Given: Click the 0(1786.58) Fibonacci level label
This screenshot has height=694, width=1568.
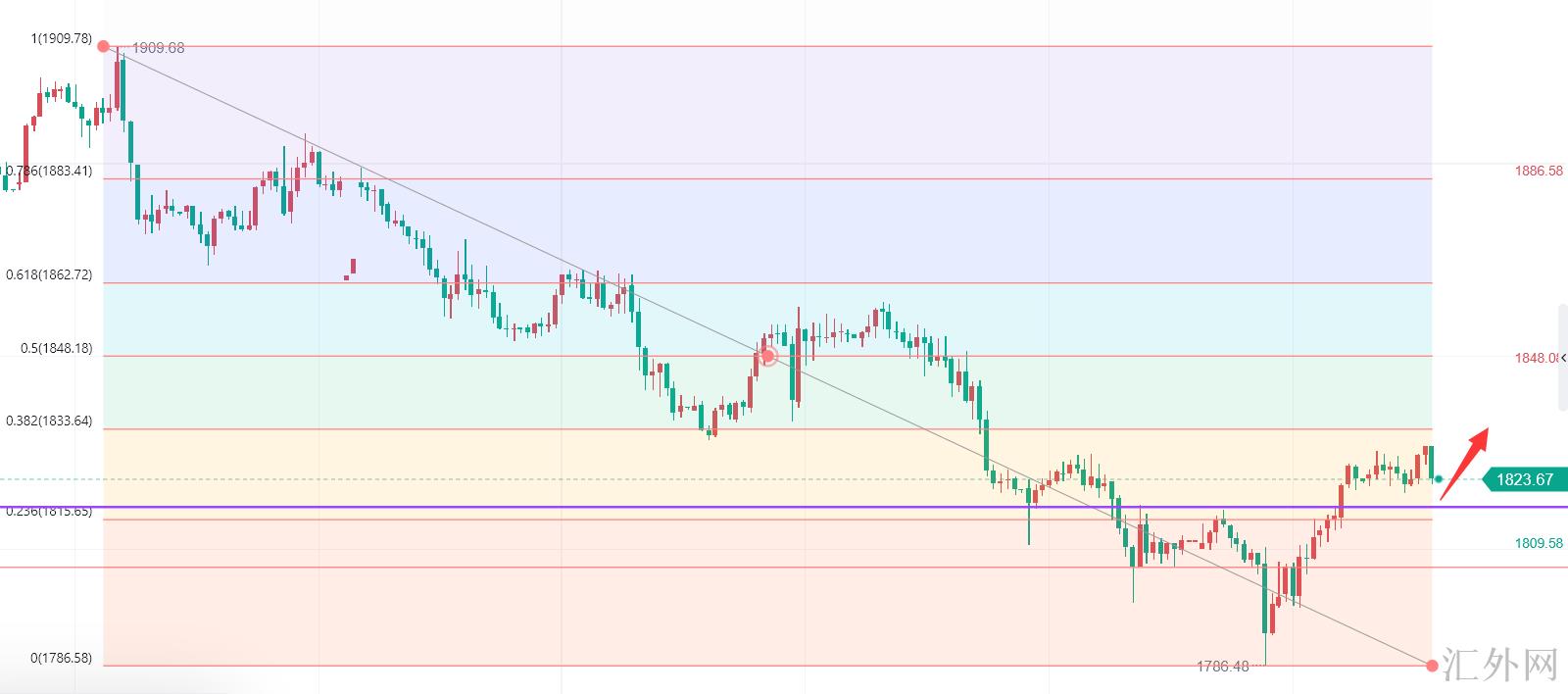Looking at the screenshot, I should click(61, 659).
